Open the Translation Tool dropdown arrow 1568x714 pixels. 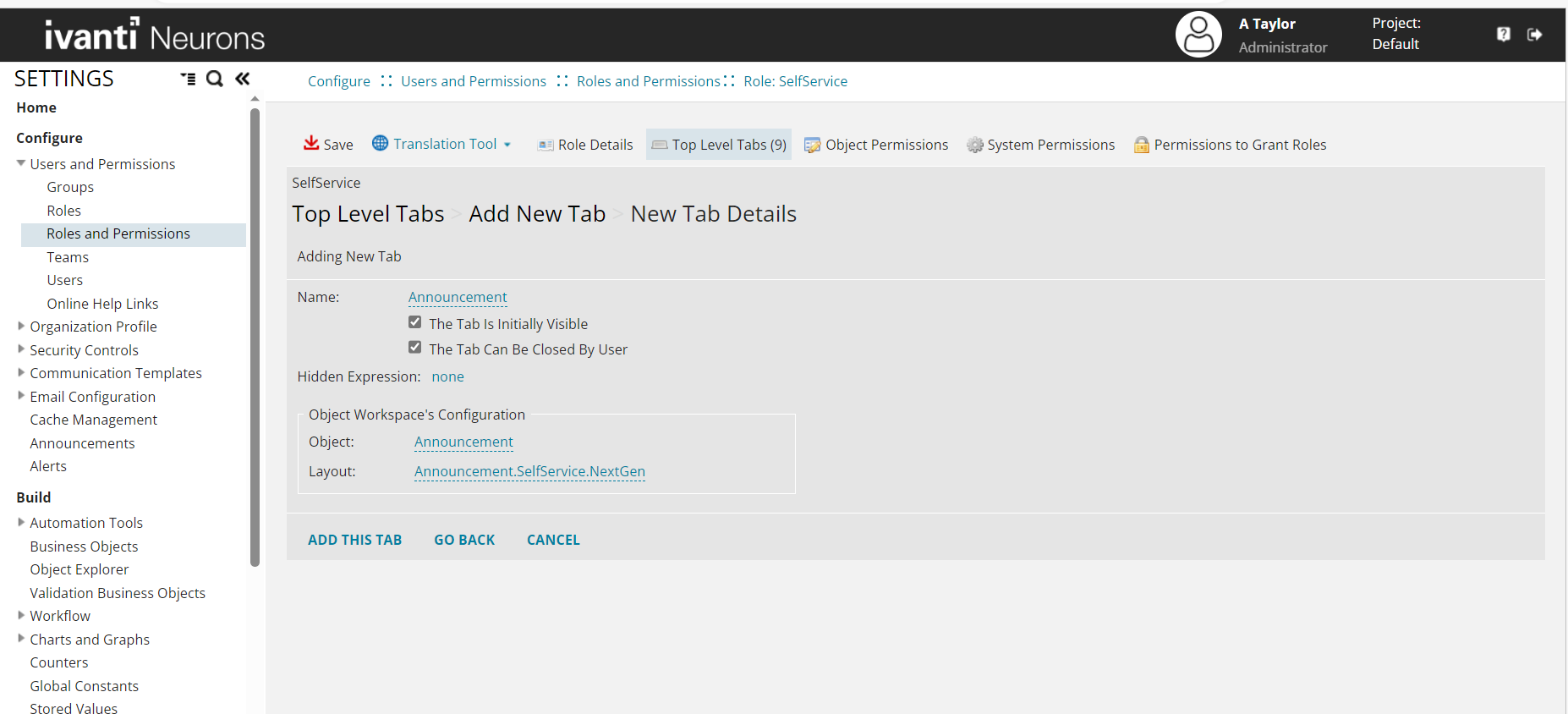point(507,145)
